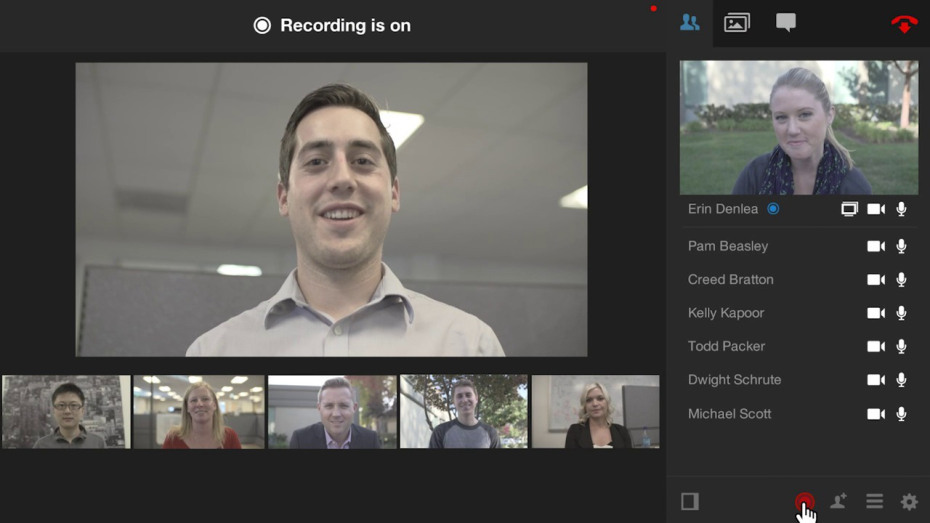Toggle the sidebar layout panel icon
Image resolution: width=930 pixels, height=523 pixels.
click(x=690, y=502)
